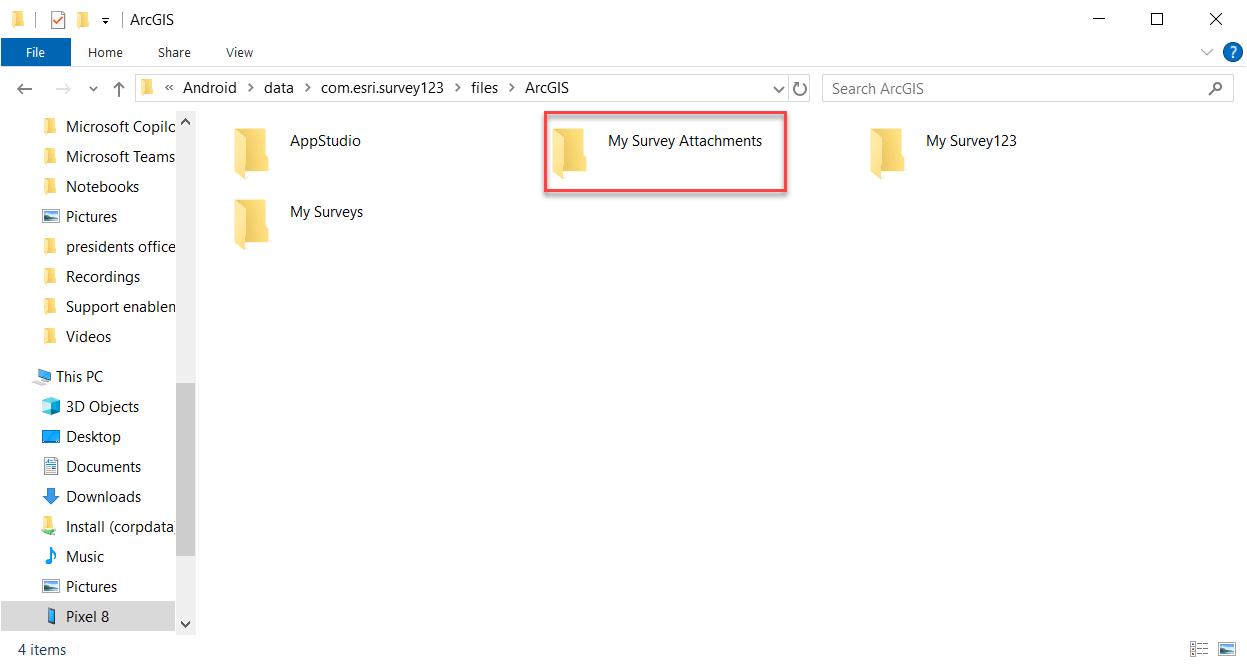
Task: Select Pictures under This PC
Action: [80, 587]
